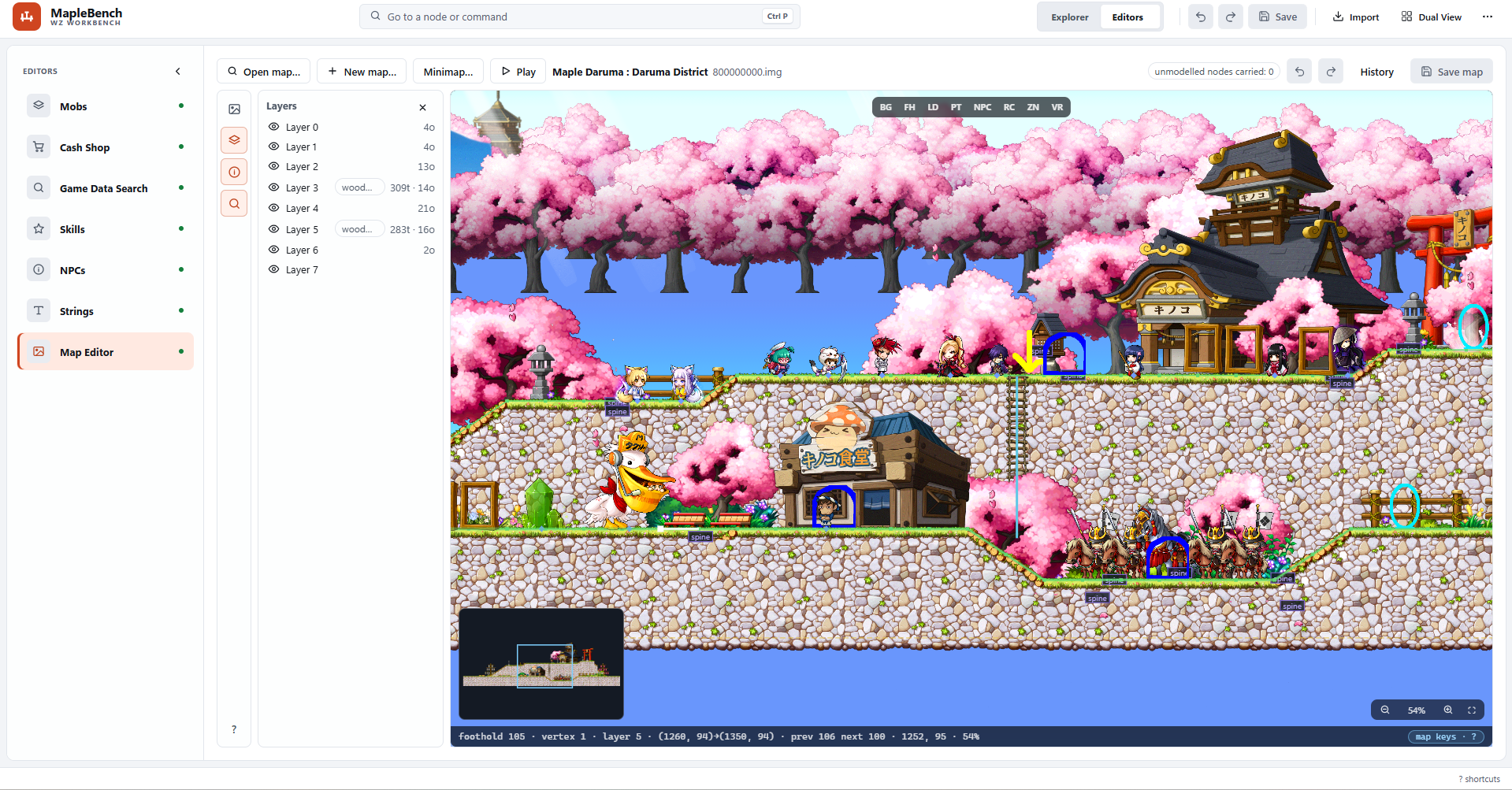Zoom in the map canvas
Viewport: 1512px width, 790px height.
click(x=1448, y=710)
